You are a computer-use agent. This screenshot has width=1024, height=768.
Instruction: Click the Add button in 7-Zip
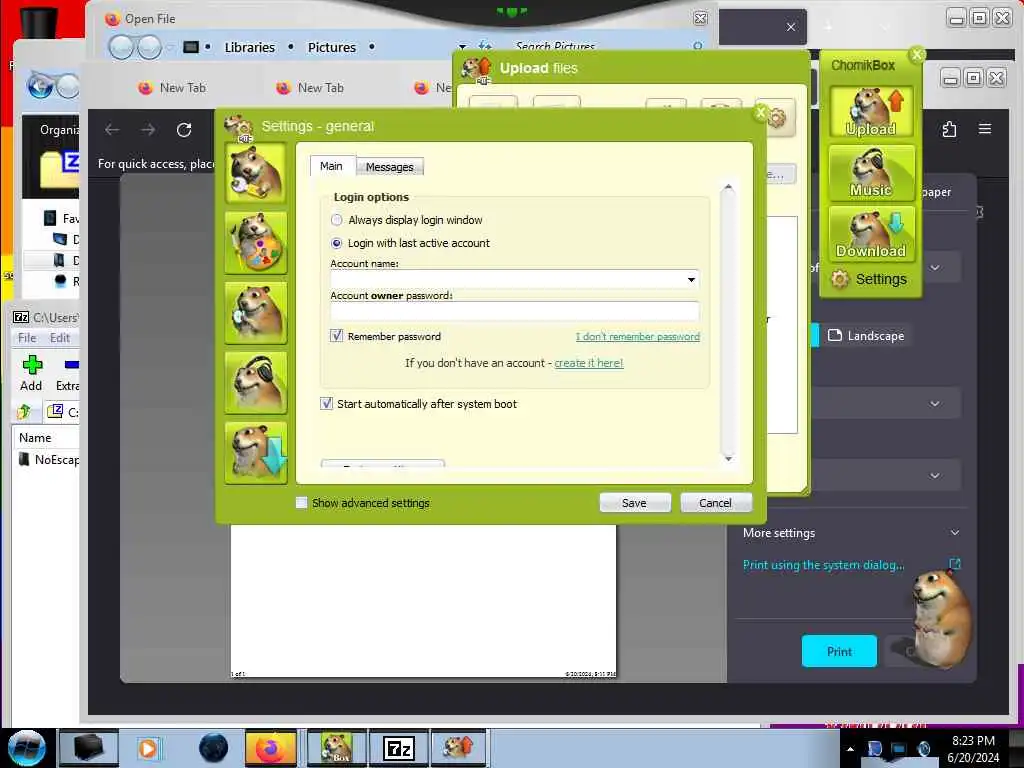coord(31,373)
